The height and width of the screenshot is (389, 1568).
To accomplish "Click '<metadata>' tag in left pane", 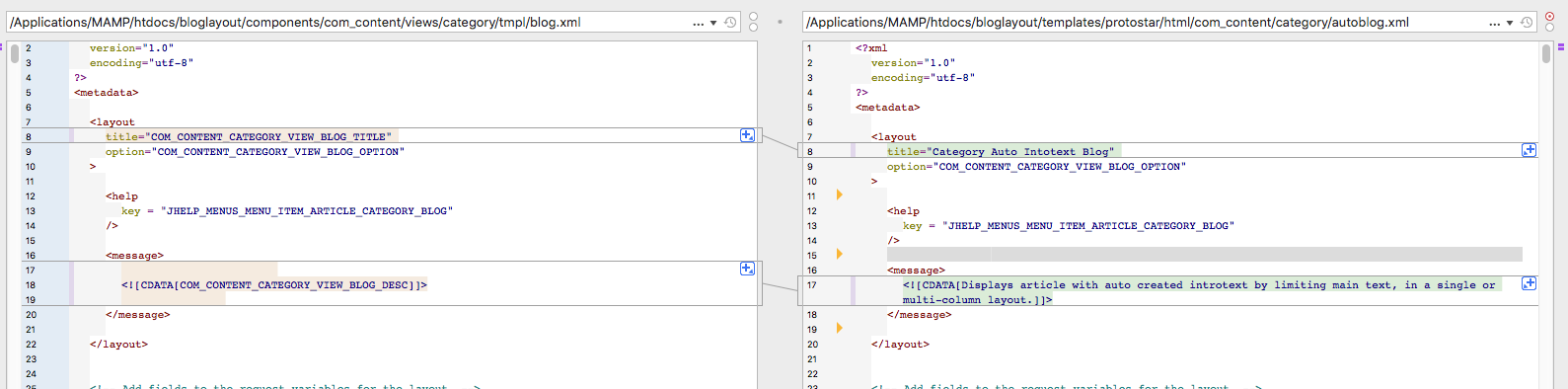I will (x=107, y=92).
